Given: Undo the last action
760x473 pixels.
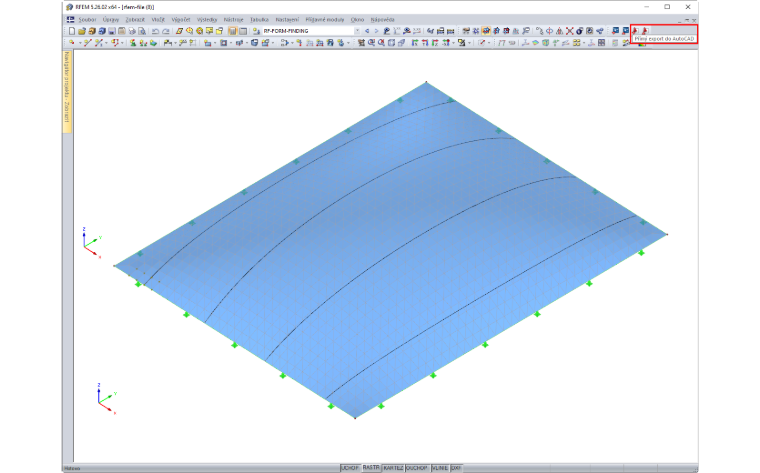Looking at the screenshot, I should 155,31.
